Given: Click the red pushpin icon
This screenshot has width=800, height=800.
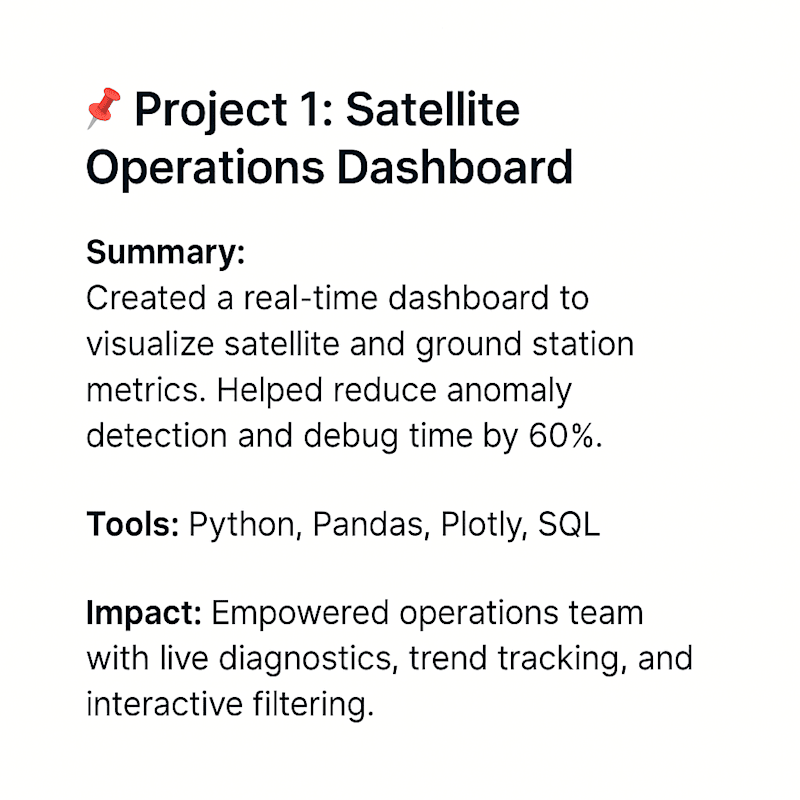Looking at the screenshot, I should point(104,108).
